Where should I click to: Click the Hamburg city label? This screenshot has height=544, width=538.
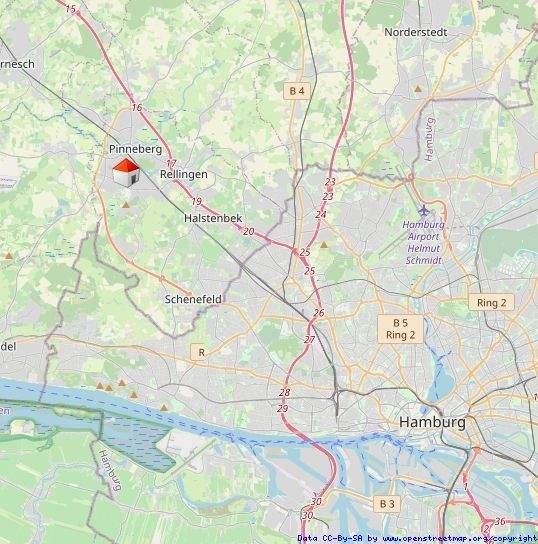click(432, 422)
